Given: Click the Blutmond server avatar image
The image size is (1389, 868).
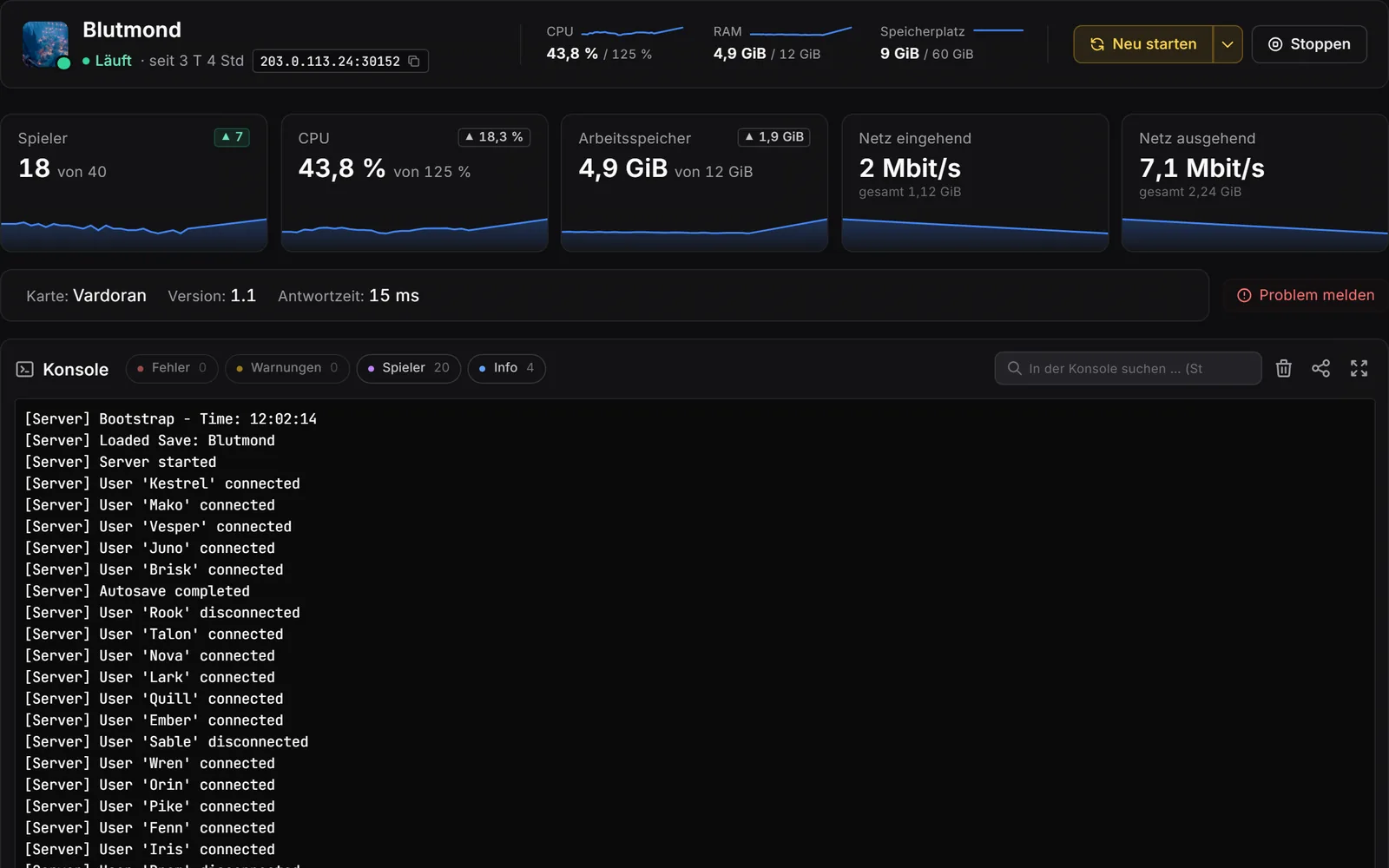Looking at the screenshot, I should [x=45, y=44].
